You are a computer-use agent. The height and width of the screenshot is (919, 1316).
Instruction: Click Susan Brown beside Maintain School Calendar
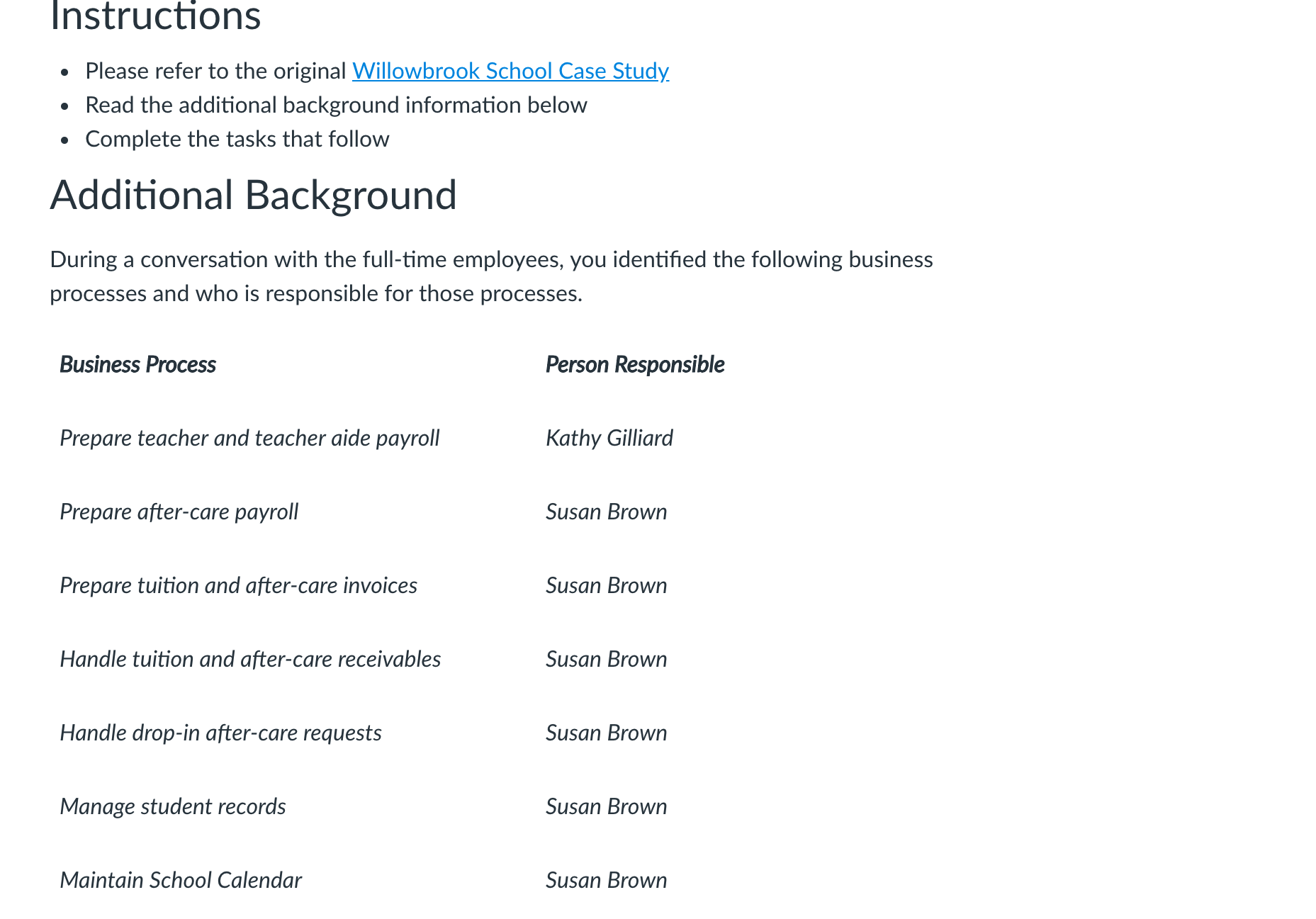607,880
